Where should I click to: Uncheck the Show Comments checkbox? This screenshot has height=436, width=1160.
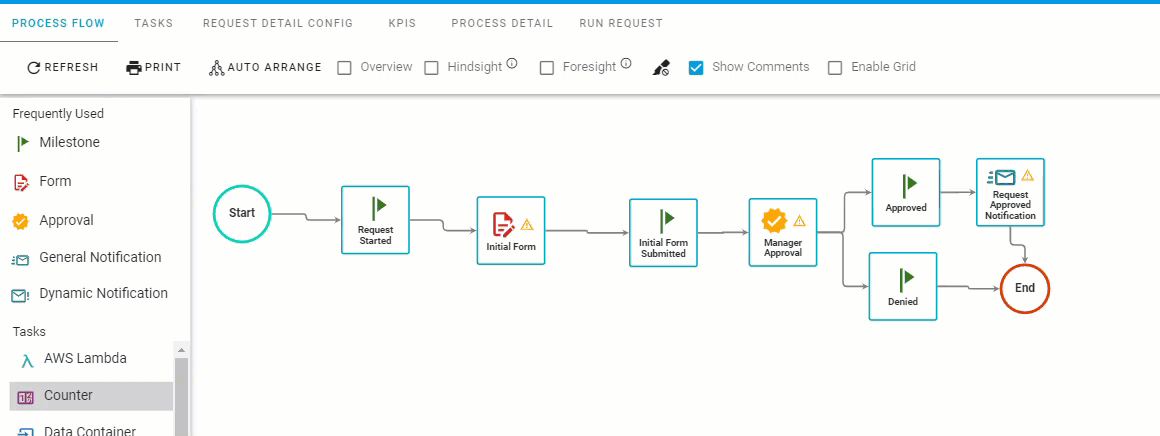697,68
